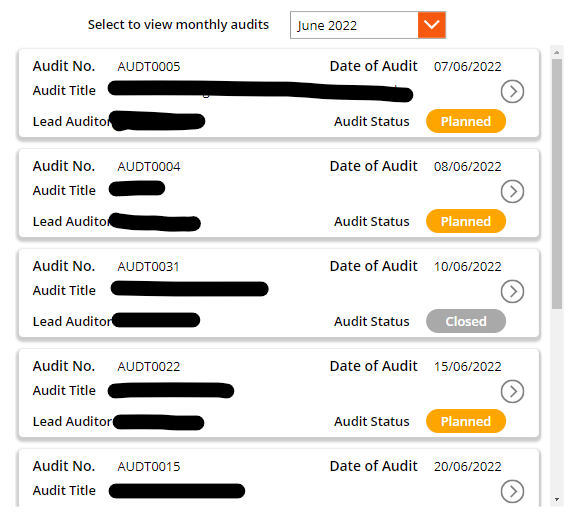The height and width of the screenshot is (520, 565).
Task: Click the scroll up arrow of the list
Action: coord(557,52)
